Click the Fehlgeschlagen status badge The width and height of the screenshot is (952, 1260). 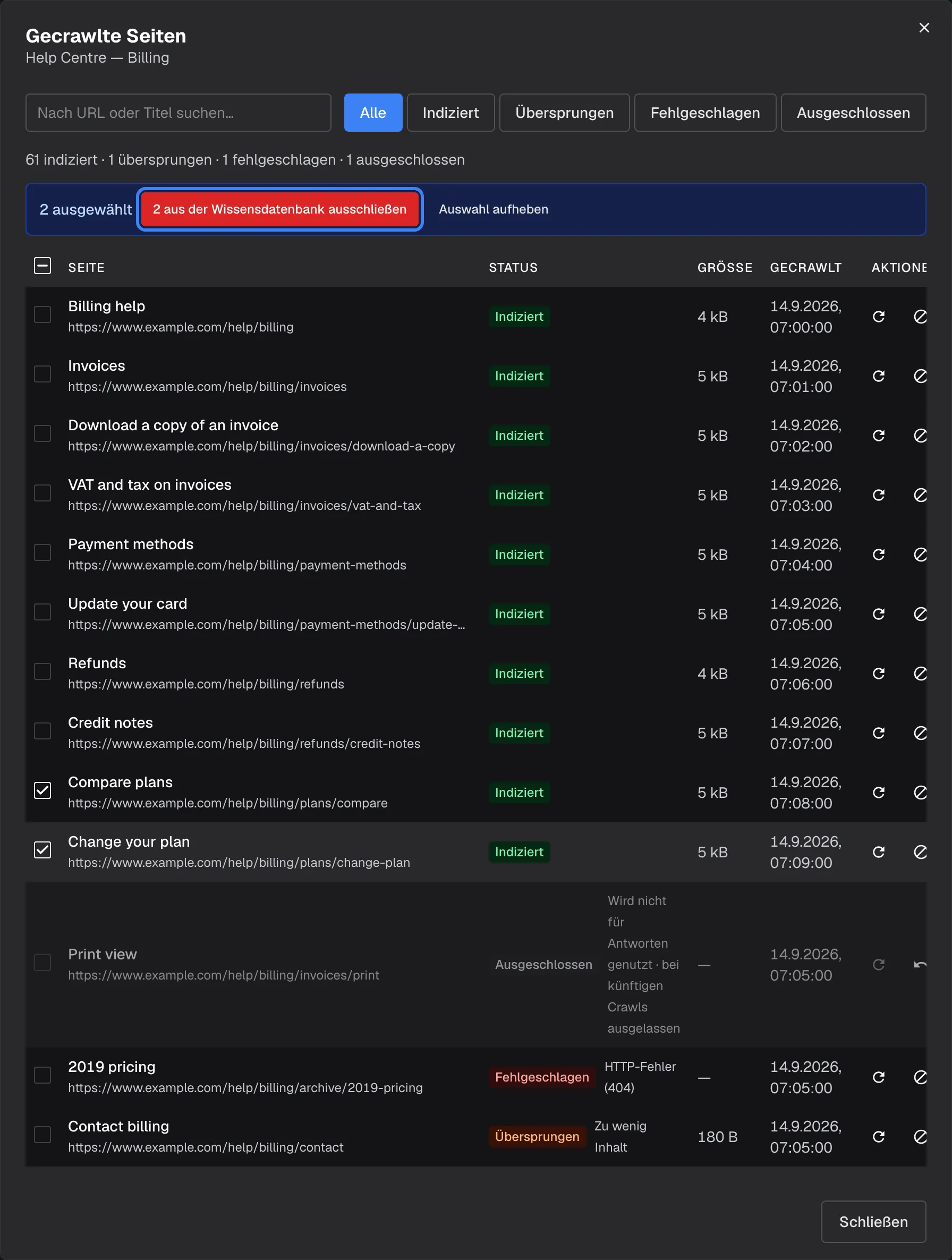tap(542, 1077)
